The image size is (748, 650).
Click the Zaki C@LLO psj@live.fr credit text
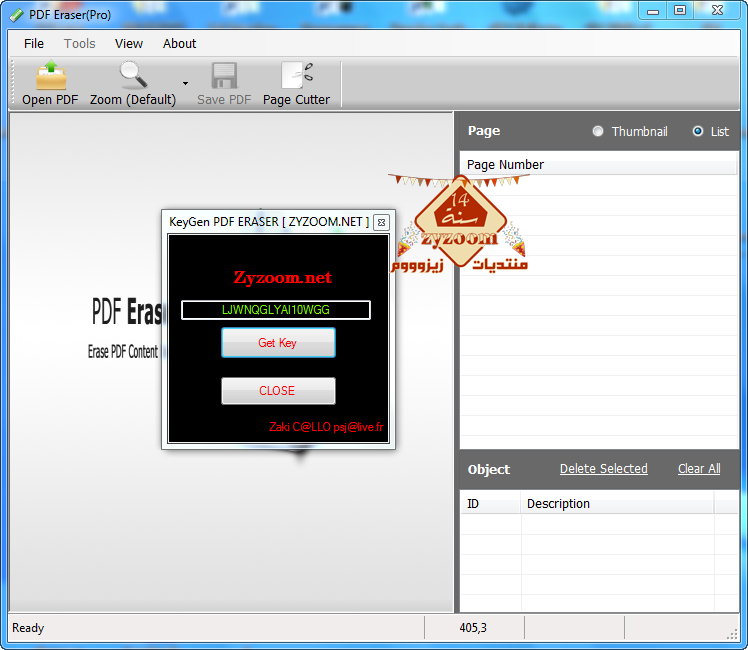click(326, 427)
